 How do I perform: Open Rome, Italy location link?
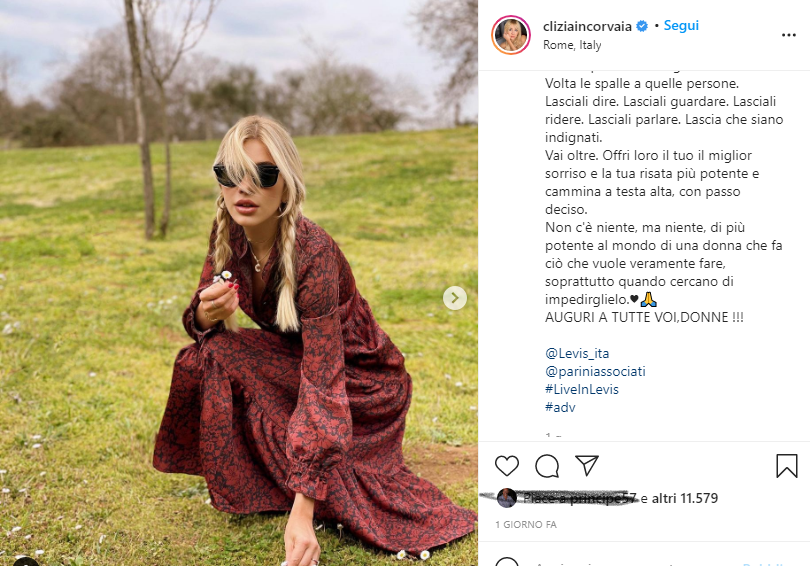(572, 45)
